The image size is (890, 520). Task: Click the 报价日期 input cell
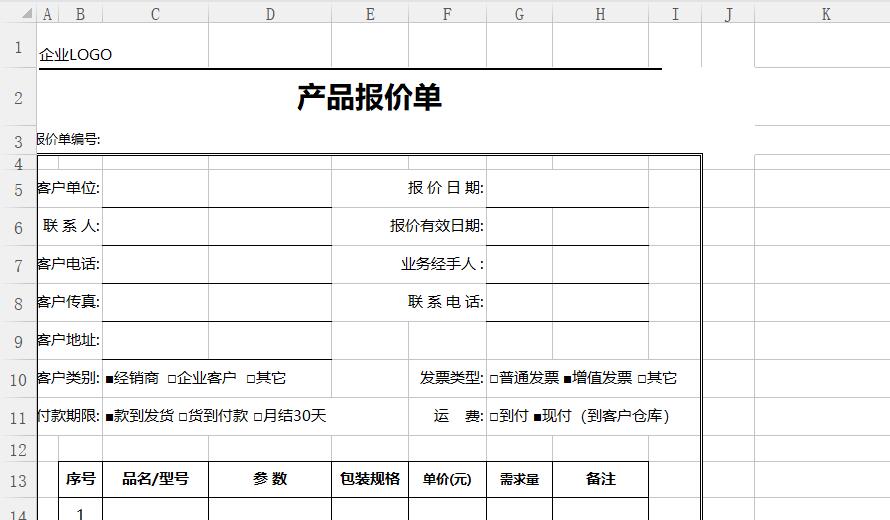click(x=568, y=188)
